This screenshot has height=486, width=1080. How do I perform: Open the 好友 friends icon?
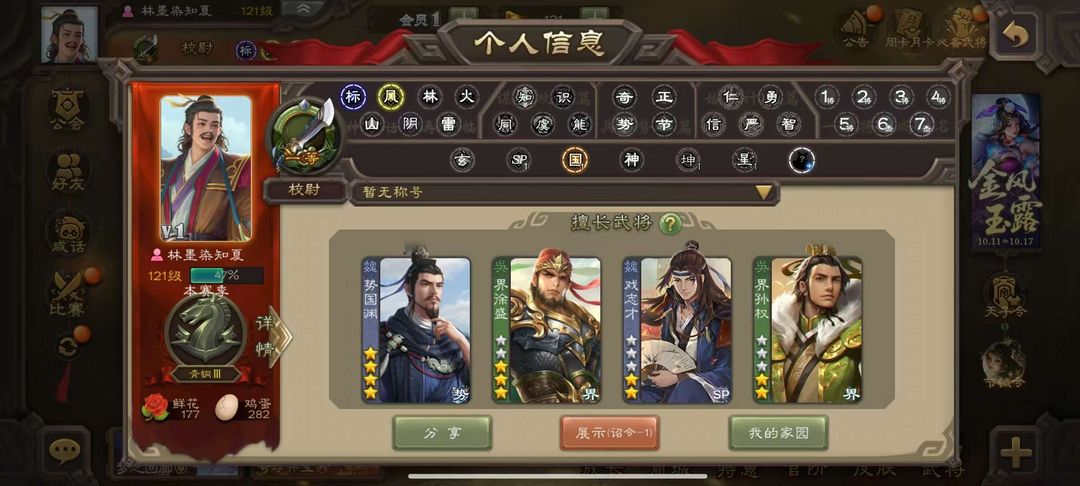[68, 171]
